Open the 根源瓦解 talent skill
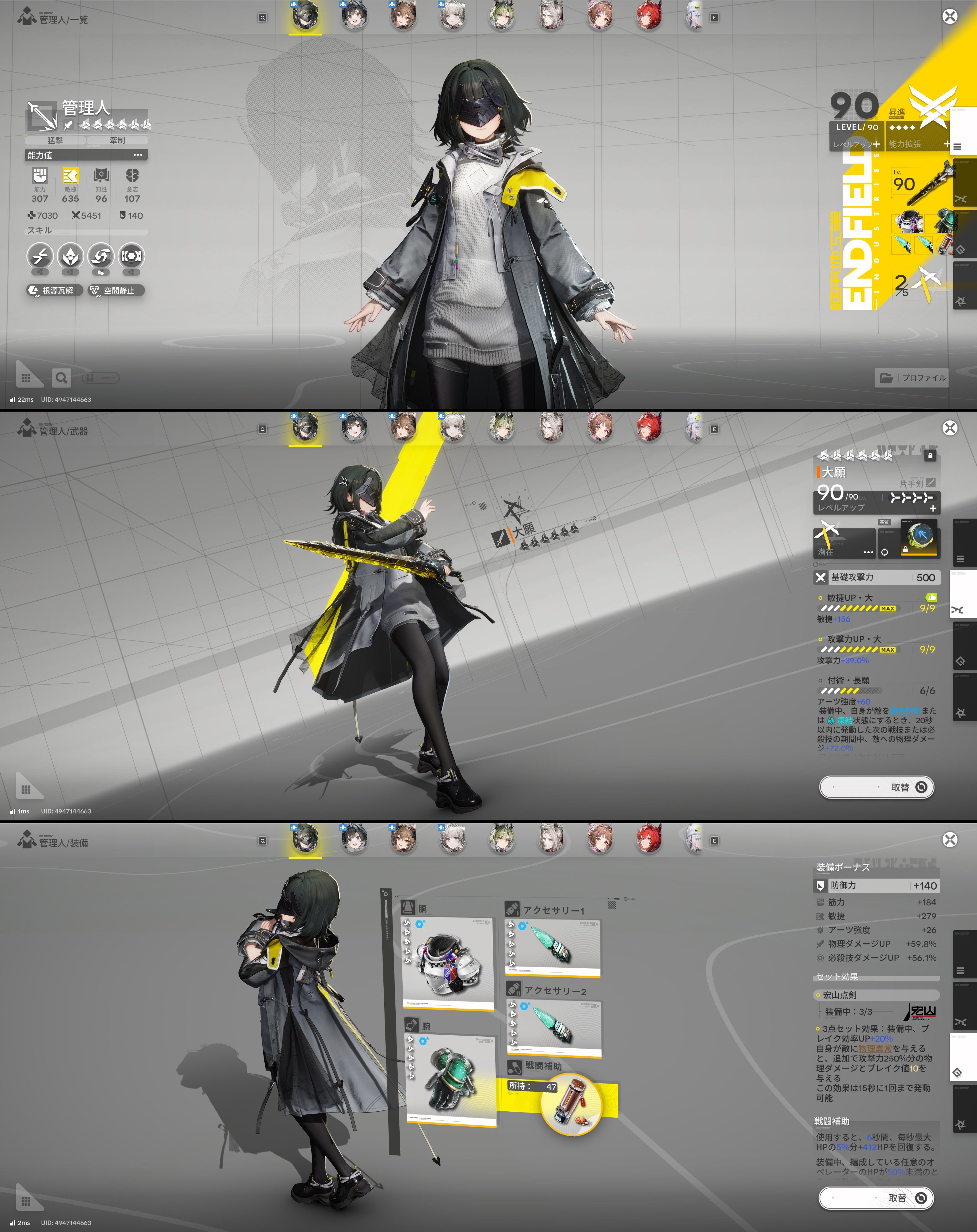 (55, 290)
